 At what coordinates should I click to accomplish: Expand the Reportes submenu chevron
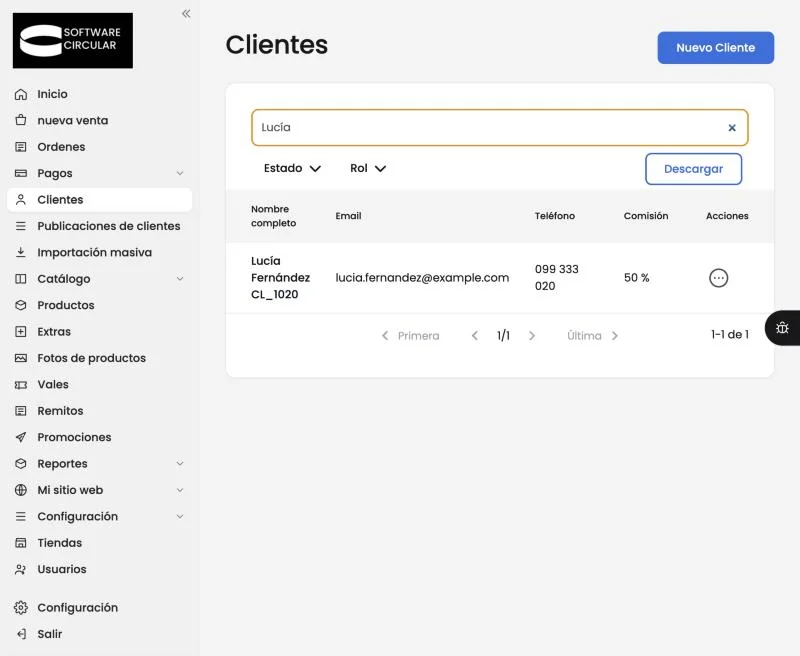pos(180,464)
